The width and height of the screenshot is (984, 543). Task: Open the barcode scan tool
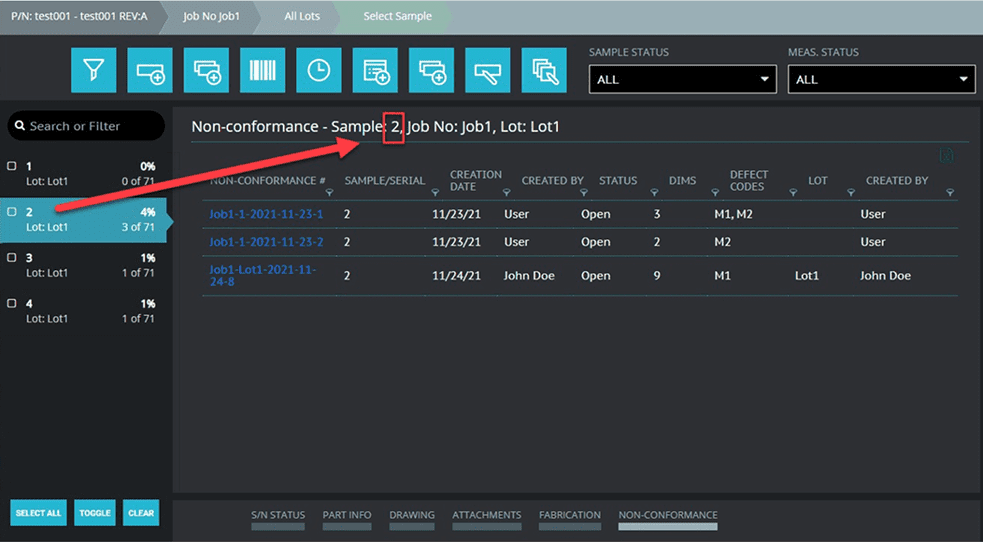(262, 70)
